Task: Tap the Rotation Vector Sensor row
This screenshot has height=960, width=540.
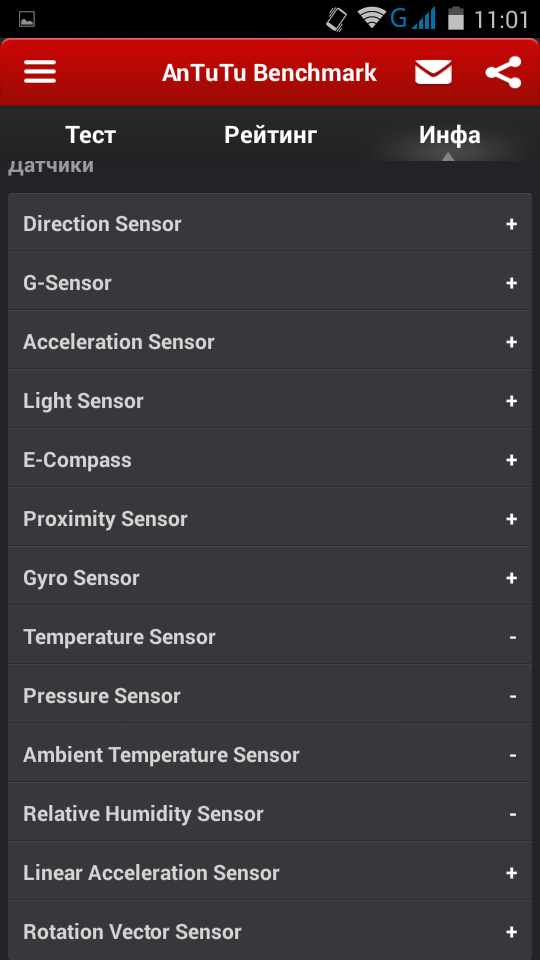Action: click(270, 931)
